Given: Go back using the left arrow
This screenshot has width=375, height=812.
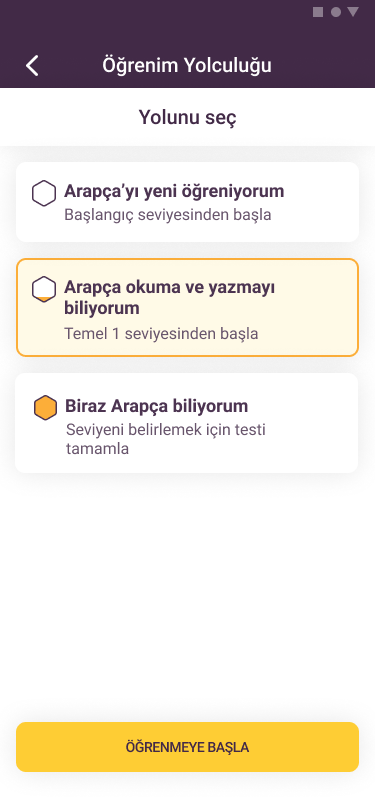Looking at the screenshot, I should (x=32, y=66).
